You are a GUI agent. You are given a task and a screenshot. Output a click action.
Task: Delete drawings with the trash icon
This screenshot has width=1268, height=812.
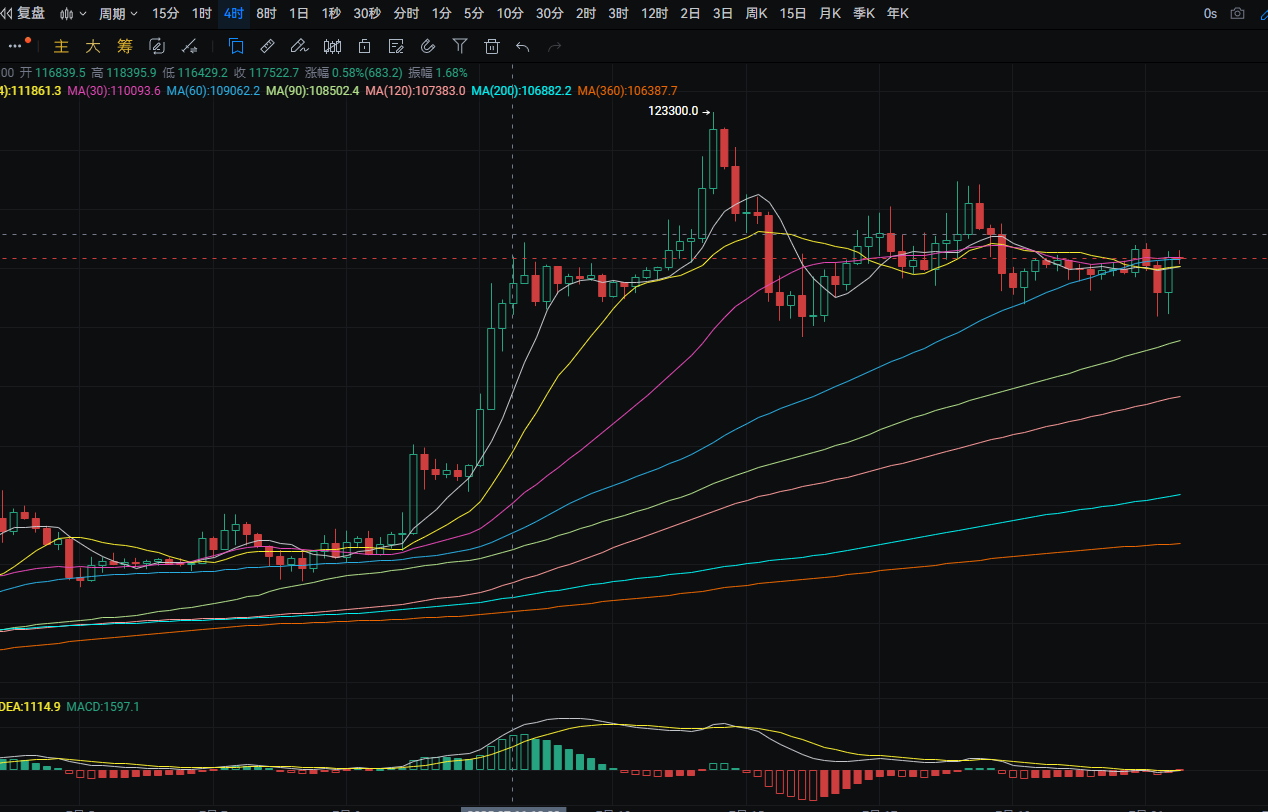(491, 46)
